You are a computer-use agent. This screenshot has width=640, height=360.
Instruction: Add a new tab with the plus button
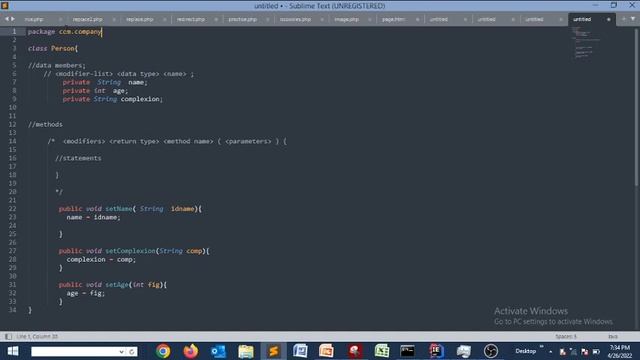point(624,19)
